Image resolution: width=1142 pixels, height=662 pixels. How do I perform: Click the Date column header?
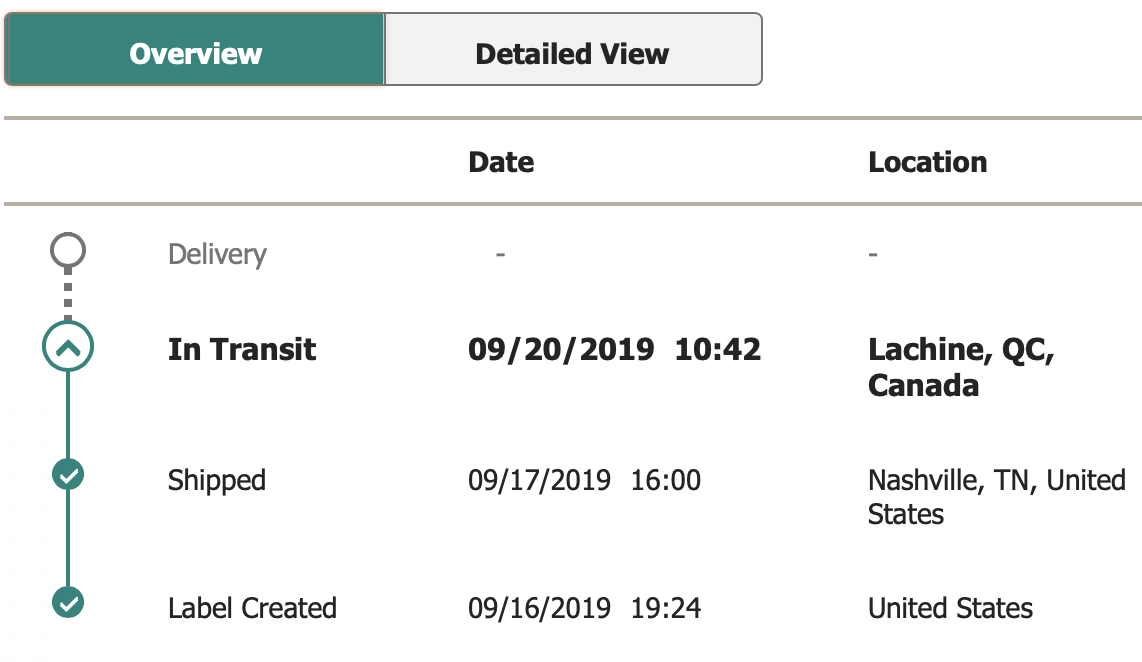[x=501, y=163]
